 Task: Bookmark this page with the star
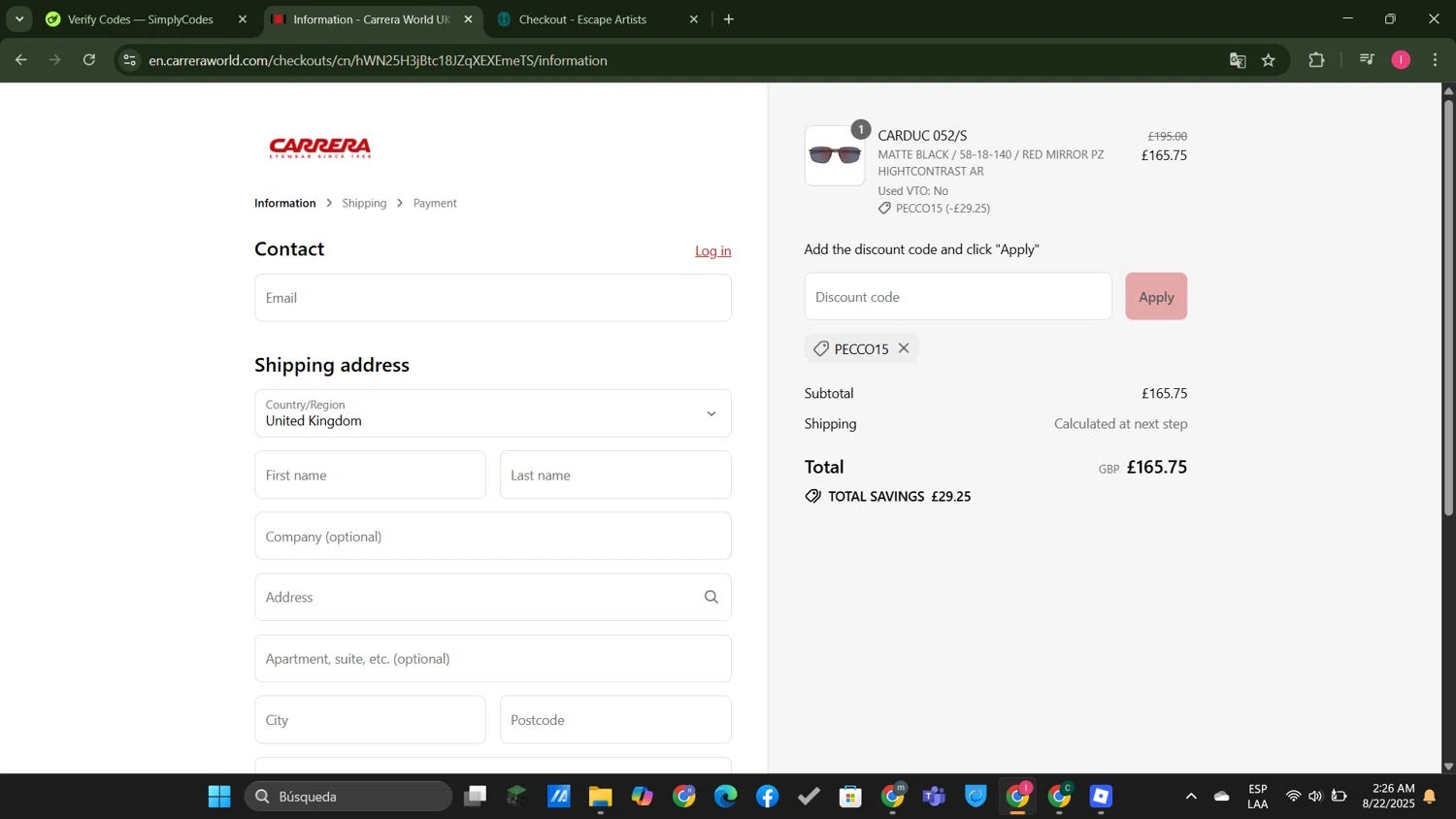(x=1269, y=60)
